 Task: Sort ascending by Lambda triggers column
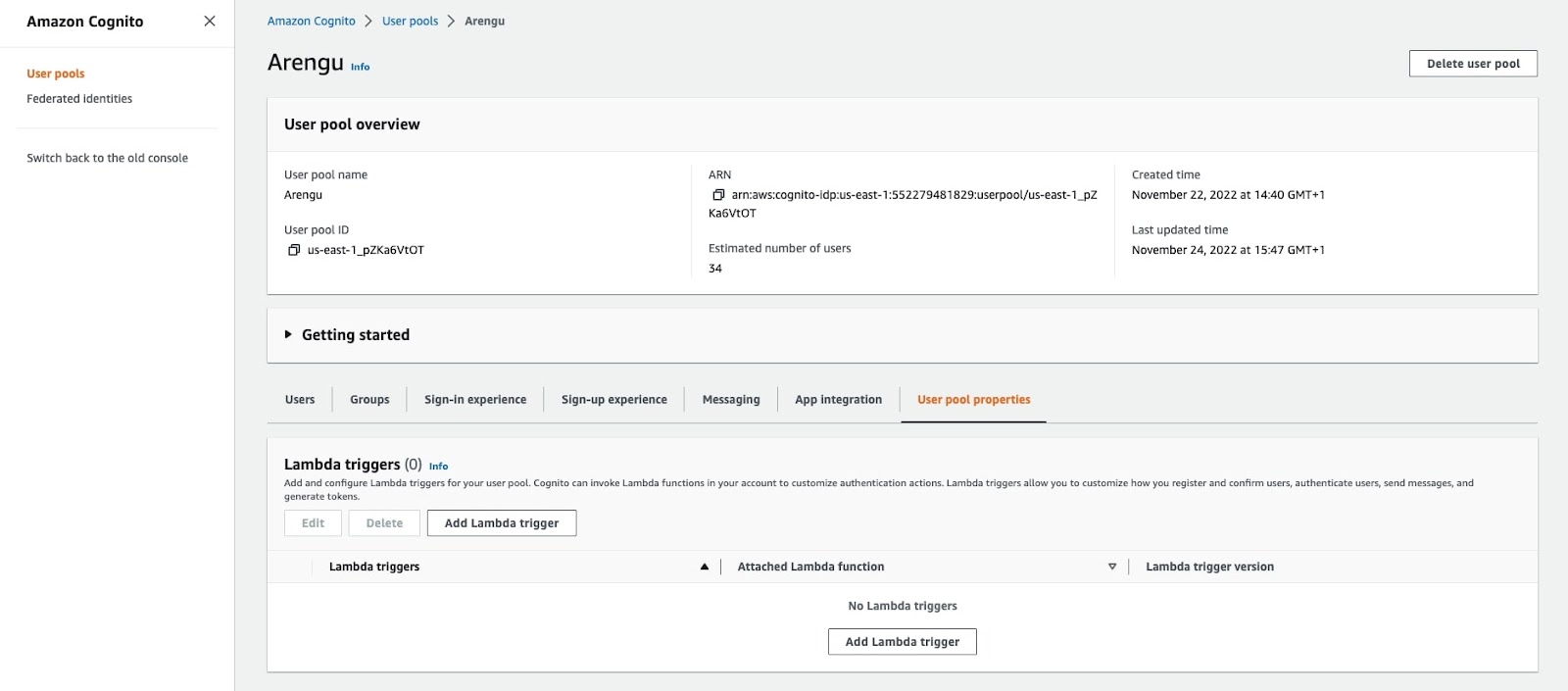click(x=704, y=567)
